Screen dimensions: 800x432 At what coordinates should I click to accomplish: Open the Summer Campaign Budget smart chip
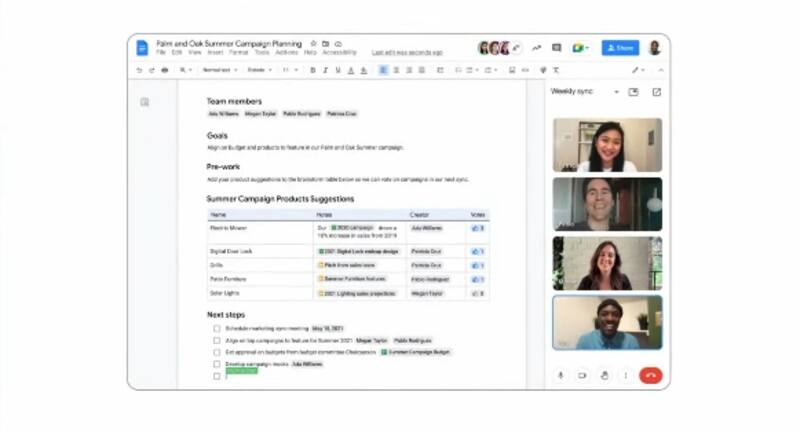[x=416, y=352]
